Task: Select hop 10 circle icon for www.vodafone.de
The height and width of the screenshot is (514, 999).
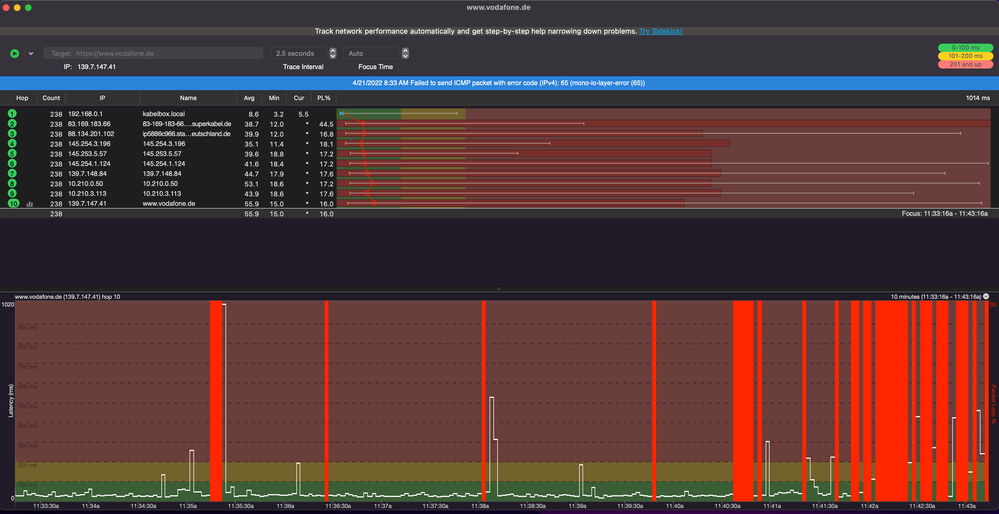Action: pyautogui.click(x=14, y=203)
